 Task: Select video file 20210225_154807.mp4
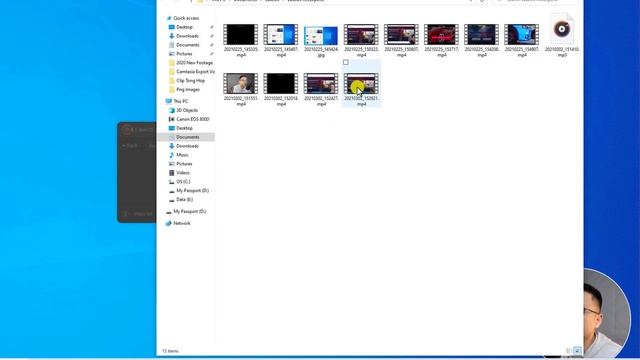tap(522, 40)
